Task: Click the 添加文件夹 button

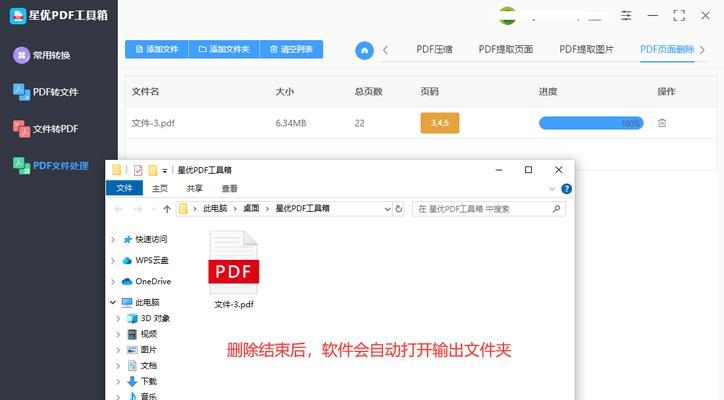Action: click(224, 49)
